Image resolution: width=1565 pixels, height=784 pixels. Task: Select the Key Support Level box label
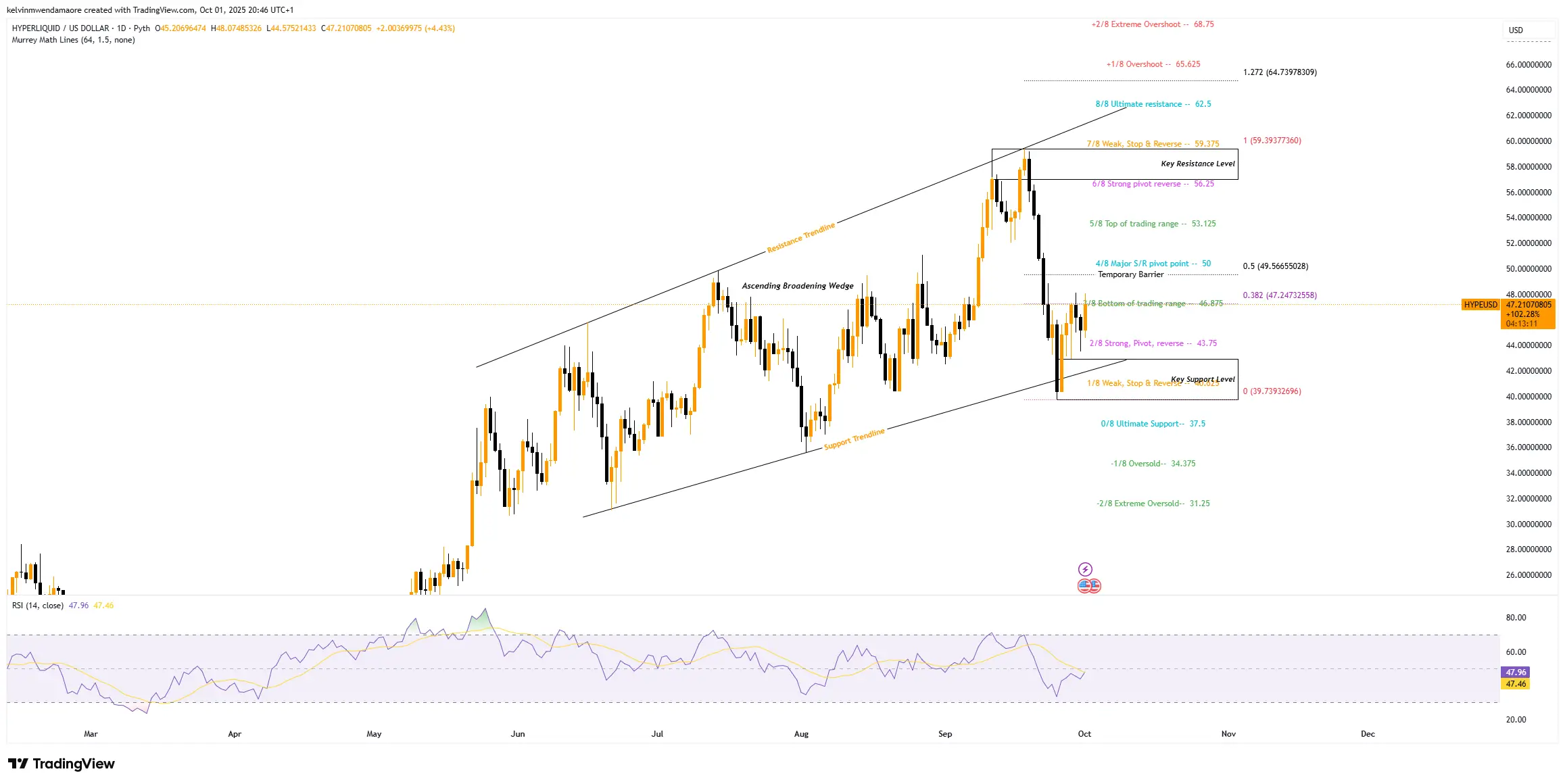click(x=1202, y=379)
